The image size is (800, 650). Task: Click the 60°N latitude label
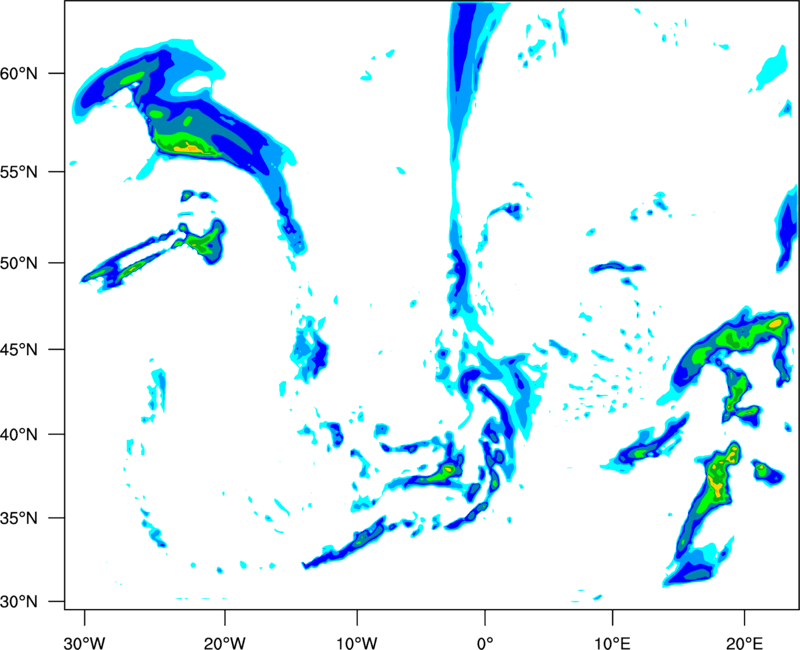tap(19, 74)
